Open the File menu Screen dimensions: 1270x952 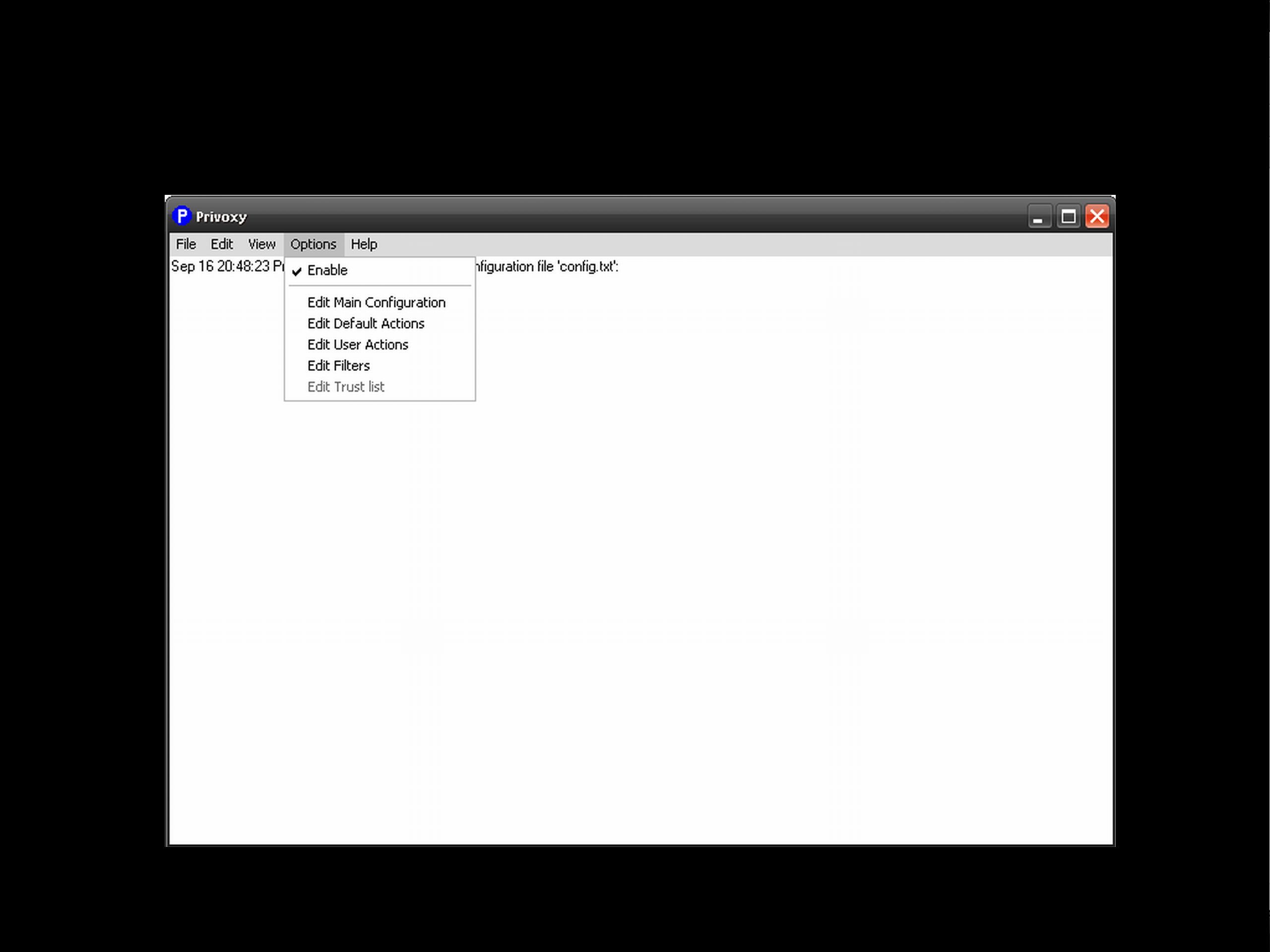point(186,244)
